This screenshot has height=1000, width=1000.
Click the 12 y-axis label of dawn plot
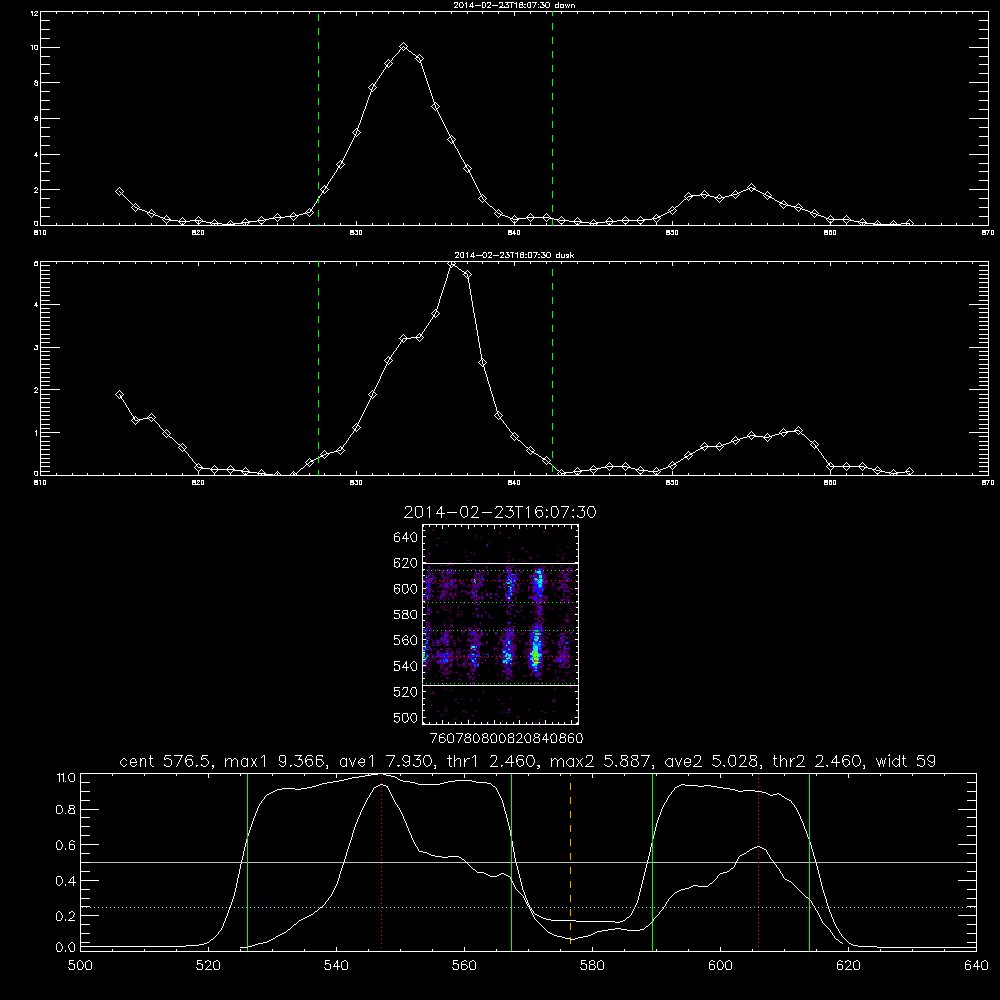(x=34, y=13)
